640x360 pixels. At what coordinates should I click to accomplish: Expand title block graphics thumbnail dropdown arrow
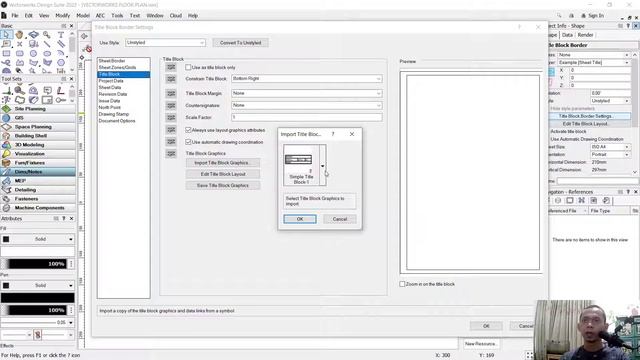pos(322,166)
